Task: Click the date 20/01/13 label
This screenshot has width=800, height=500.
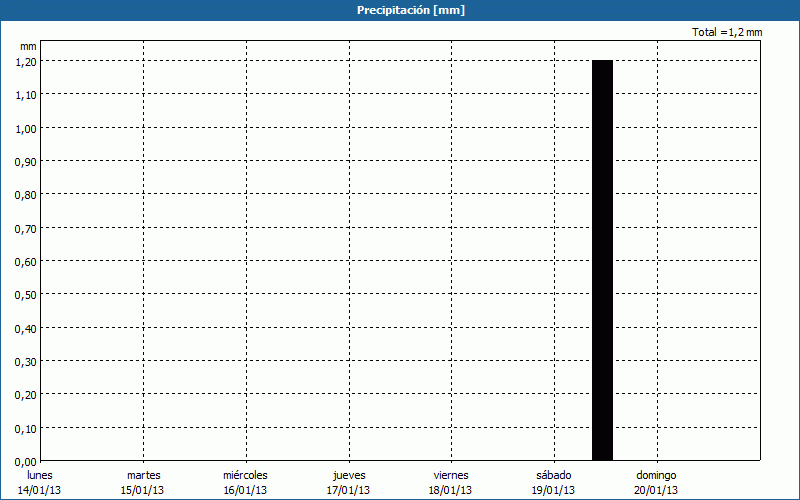Action: point(656,490)
